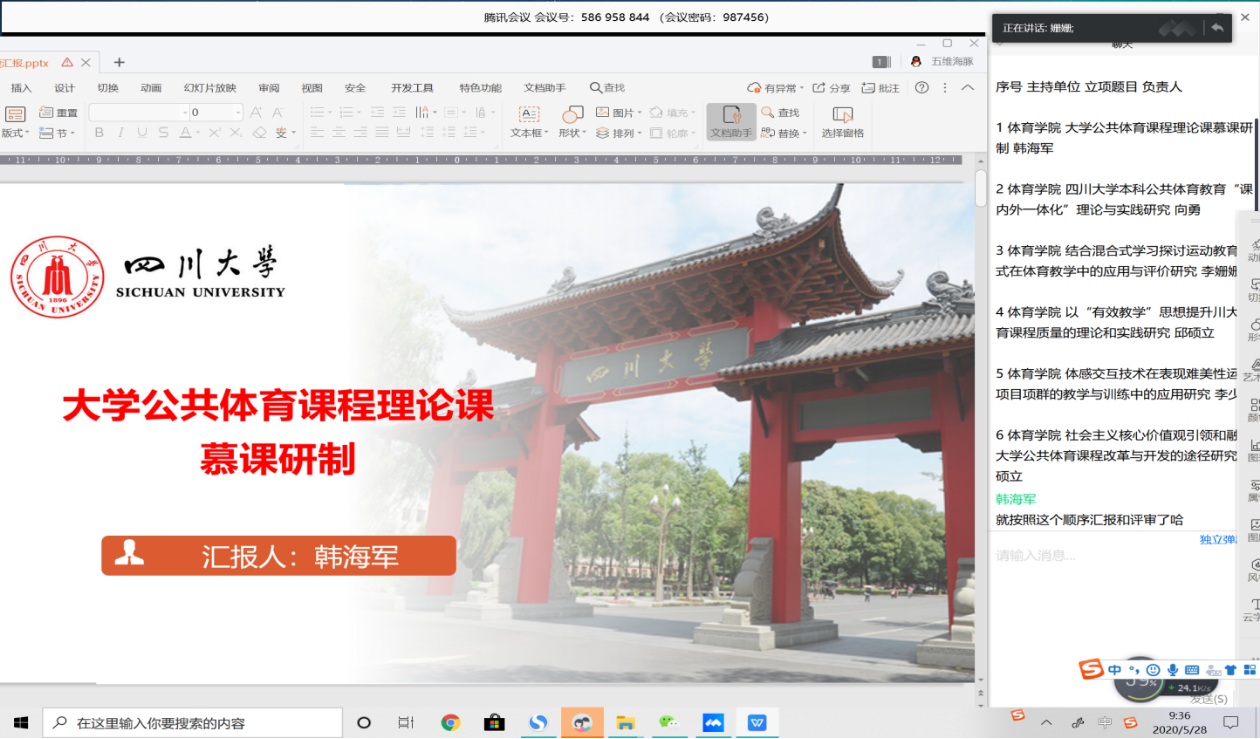Toggle underline text formatting

(141, 133)
